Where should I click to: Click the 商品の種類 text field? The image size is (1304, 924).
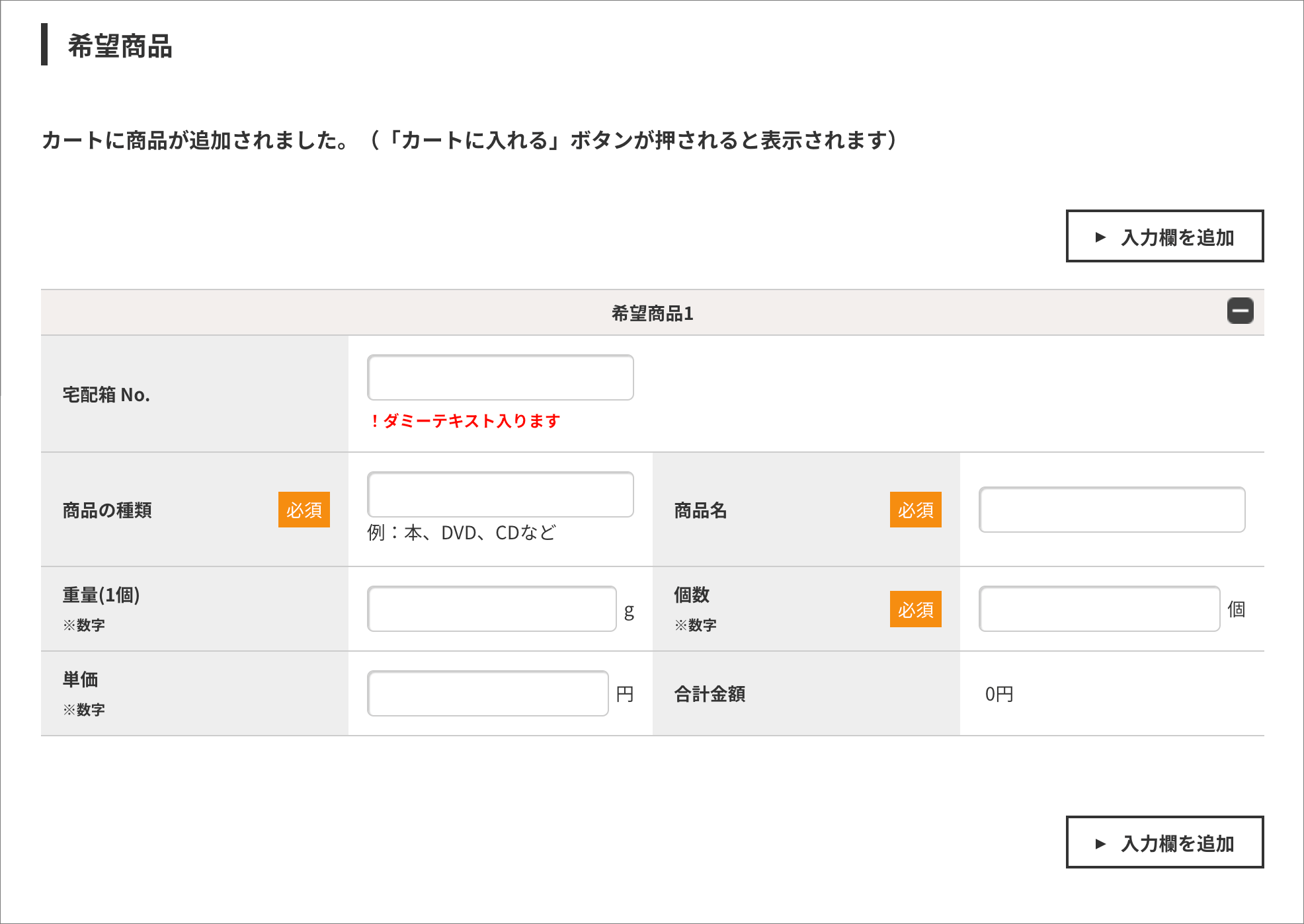pos(500,494)
